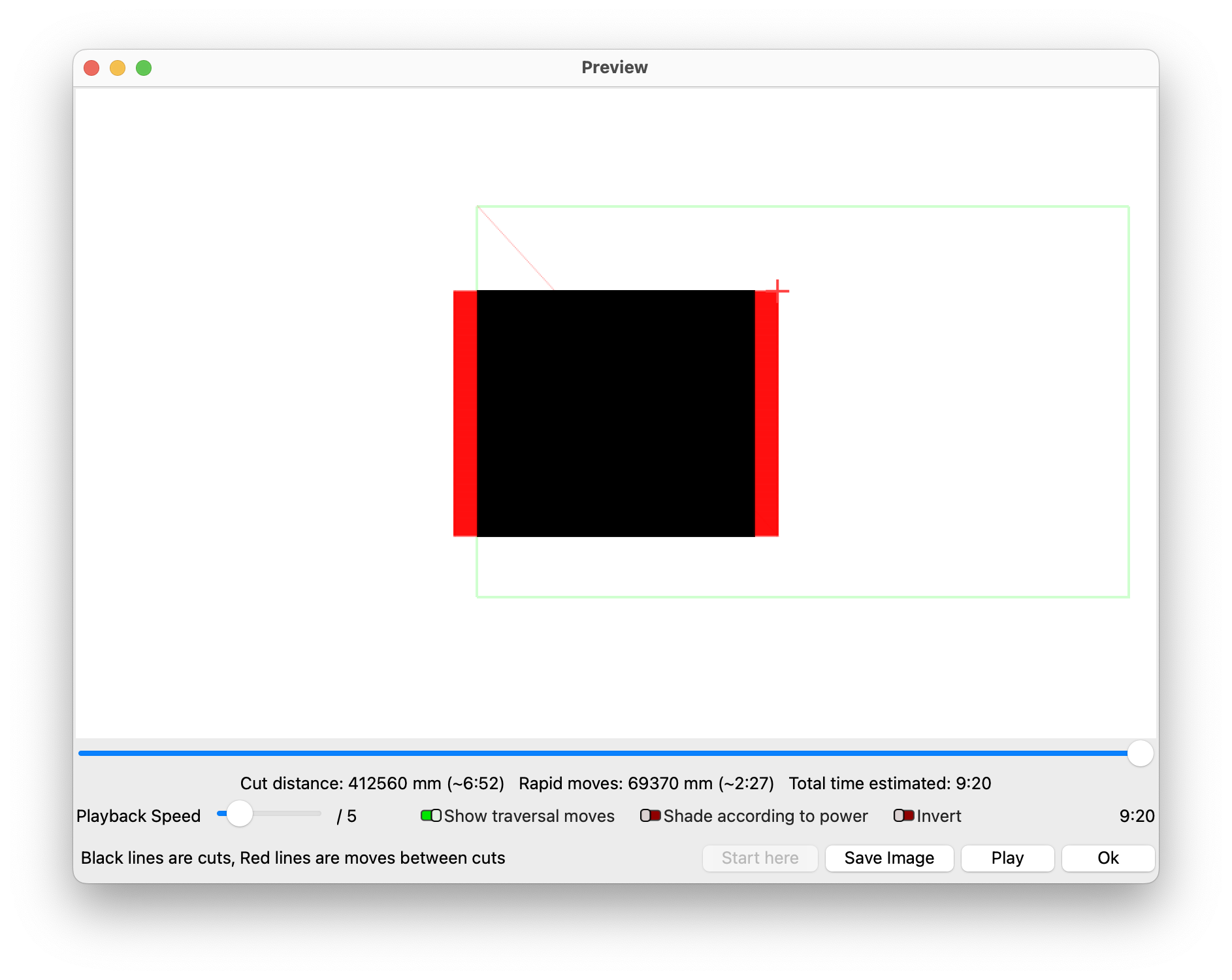Close the Preview window with red button
This screenshot has height=980, width=1232.
pos(91,68)
